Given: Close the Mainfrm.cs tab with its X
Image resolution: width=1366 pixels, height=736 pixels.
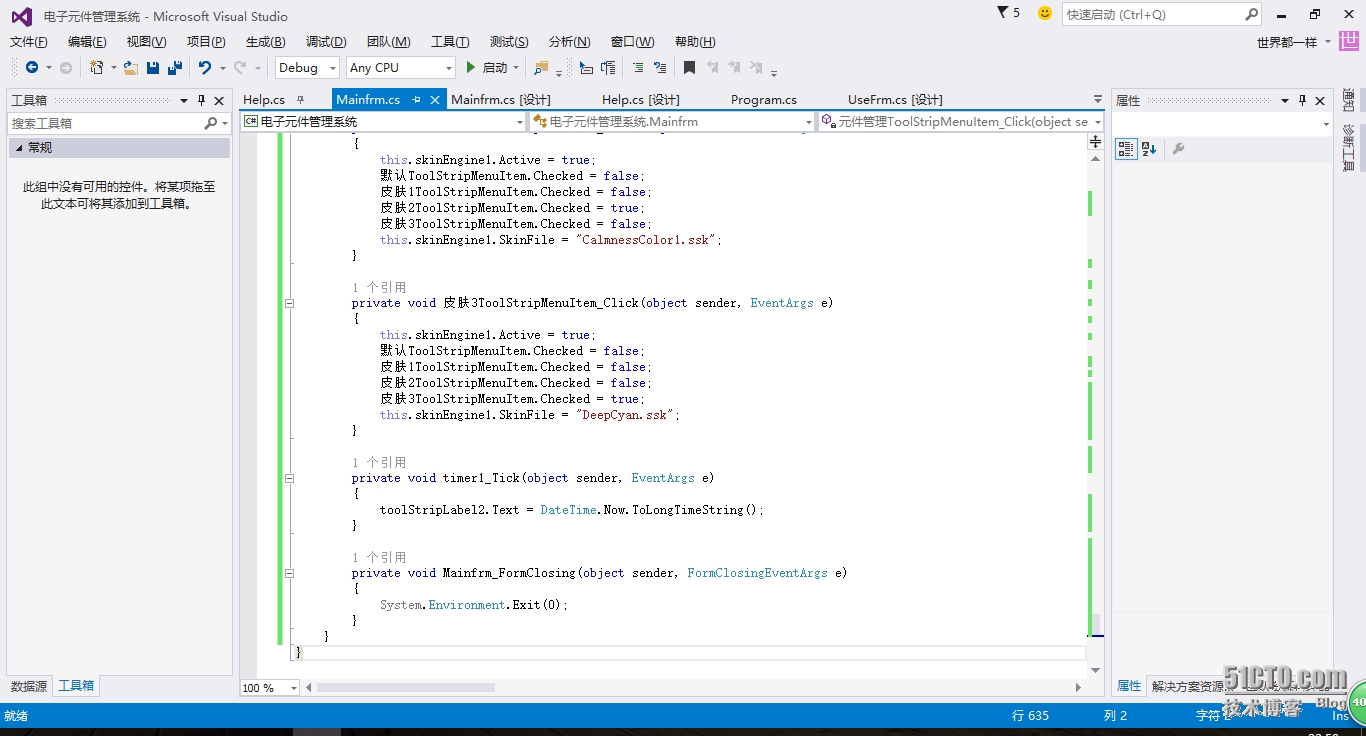Looking at the screenshot, I should (436, 100).
